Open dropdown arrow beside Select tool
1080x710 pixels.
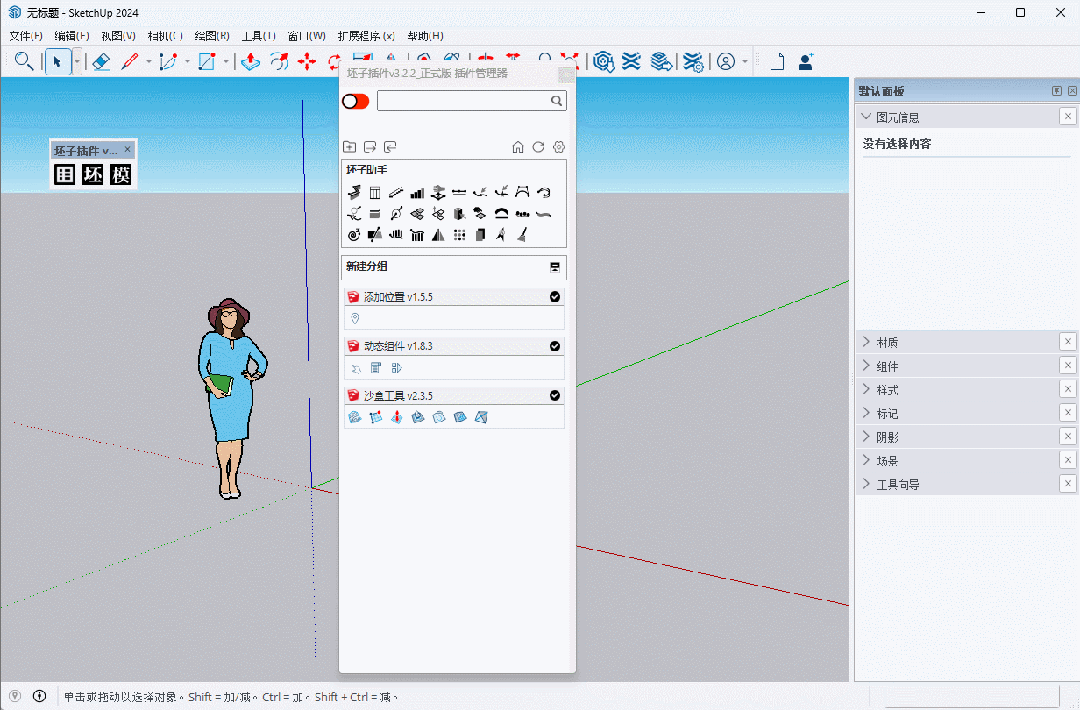76,62
